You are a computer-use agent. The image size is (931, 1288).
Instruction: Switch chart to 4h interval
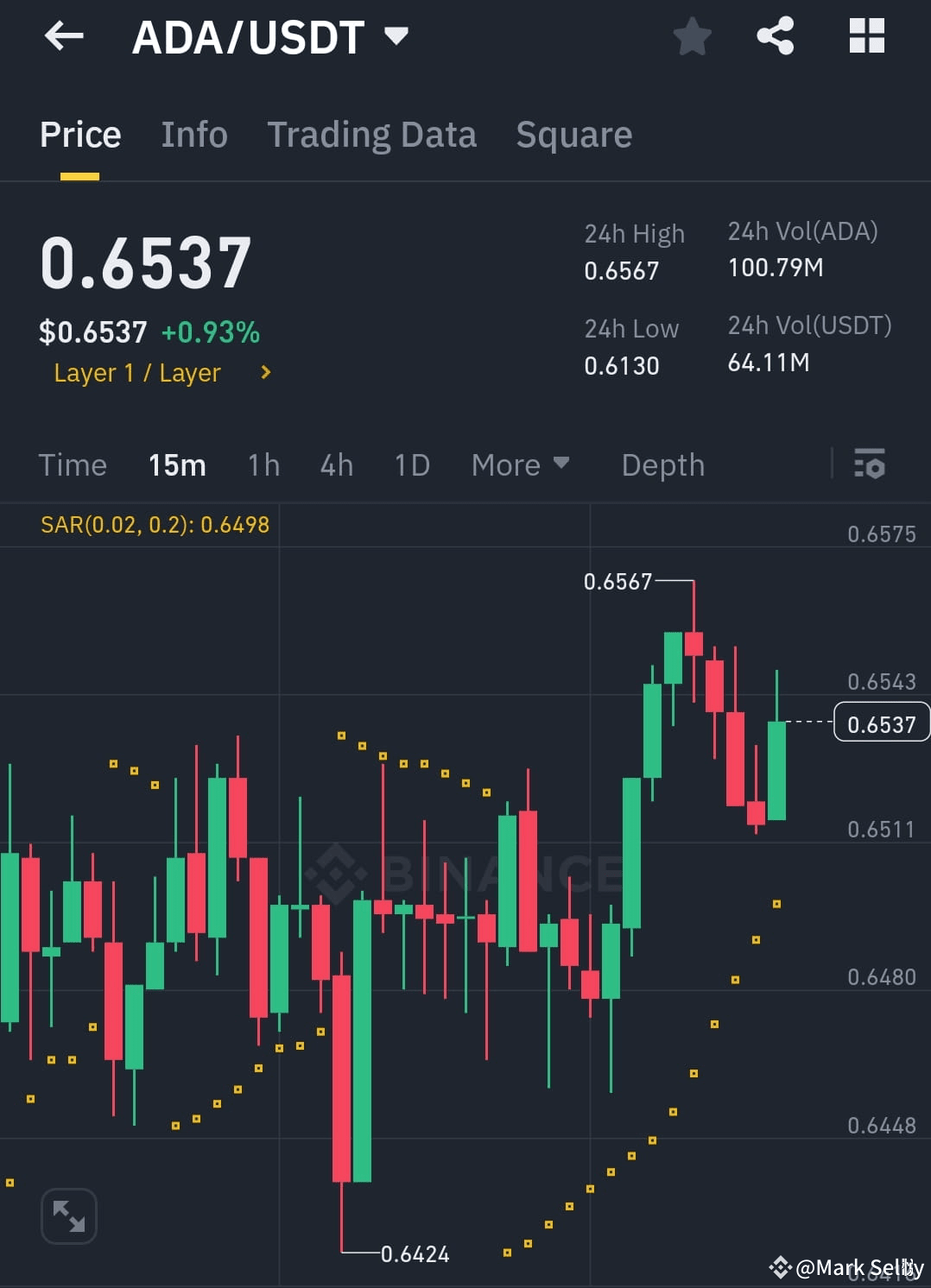click(336, 464)
